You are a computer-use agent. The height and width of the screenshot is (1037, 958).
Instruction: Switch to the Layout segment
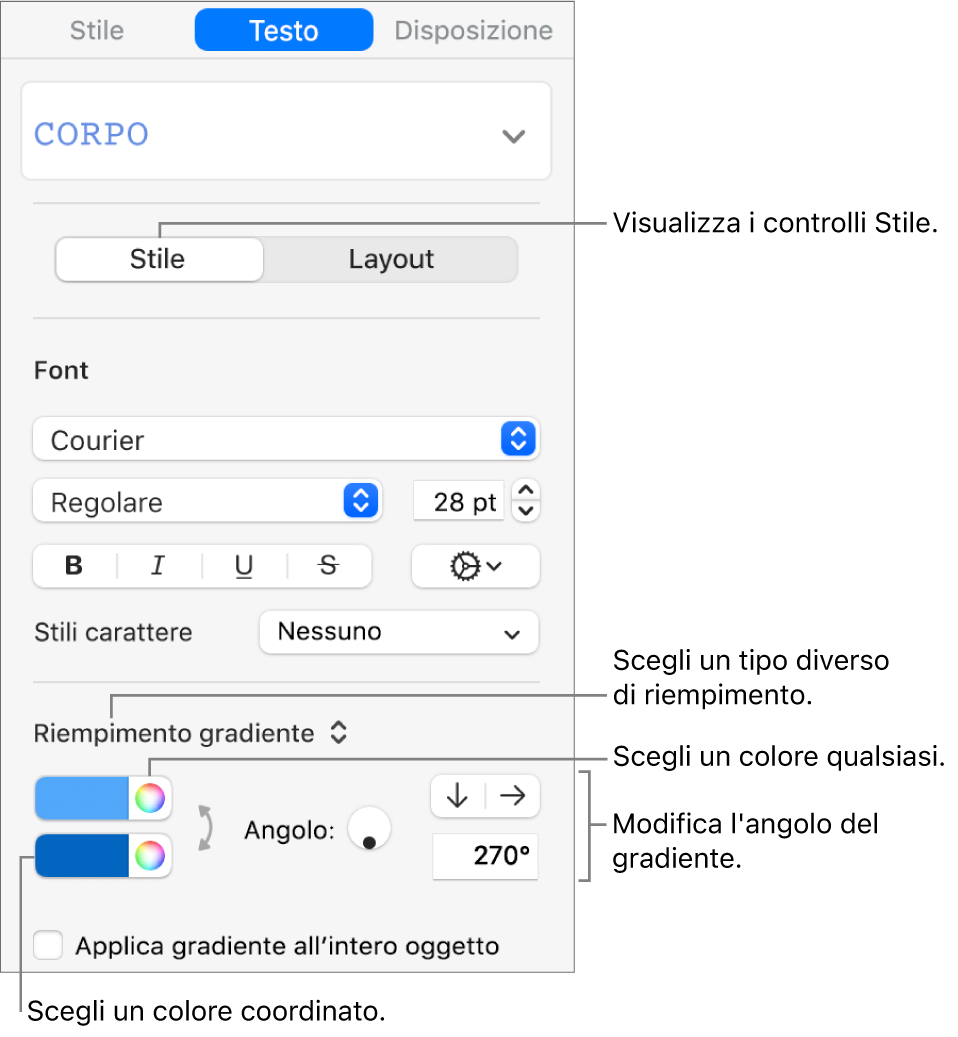pos(391,259)
